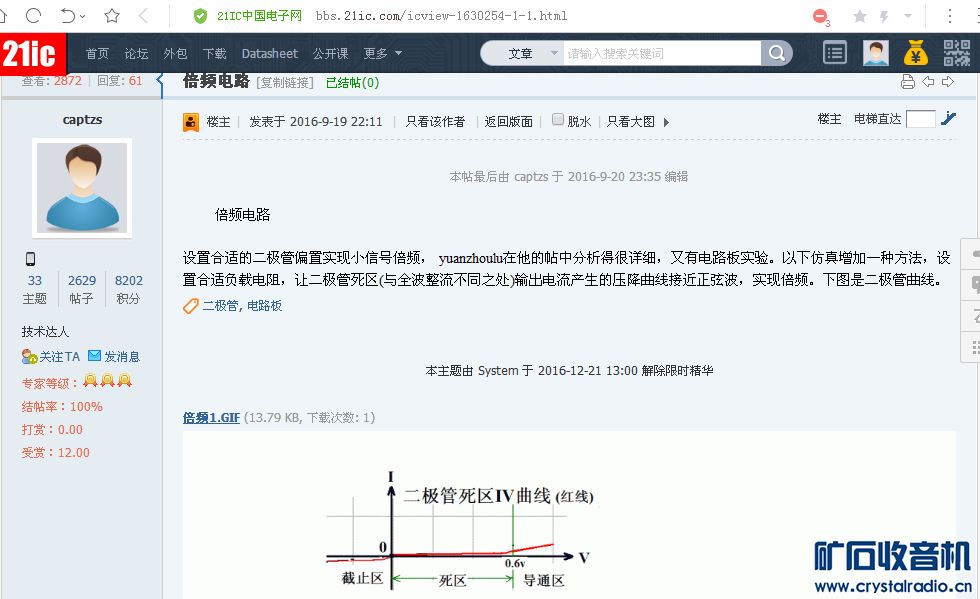Expand the 更多 navigation dropdown
The width and height of the screenshot is (980, 599).
382,54
